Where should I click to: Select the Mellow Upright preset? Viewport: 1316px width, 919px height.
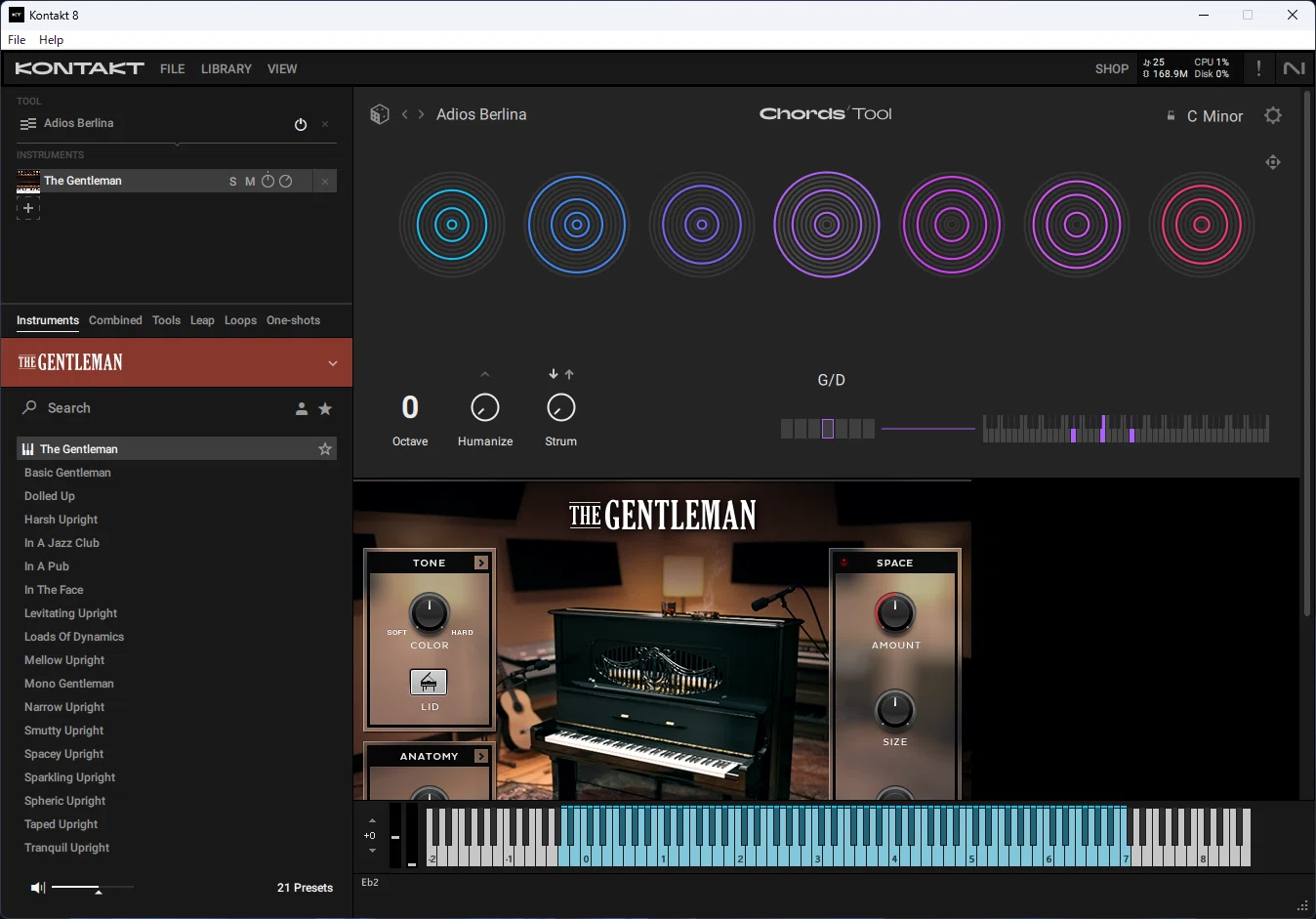click(64, 660)
